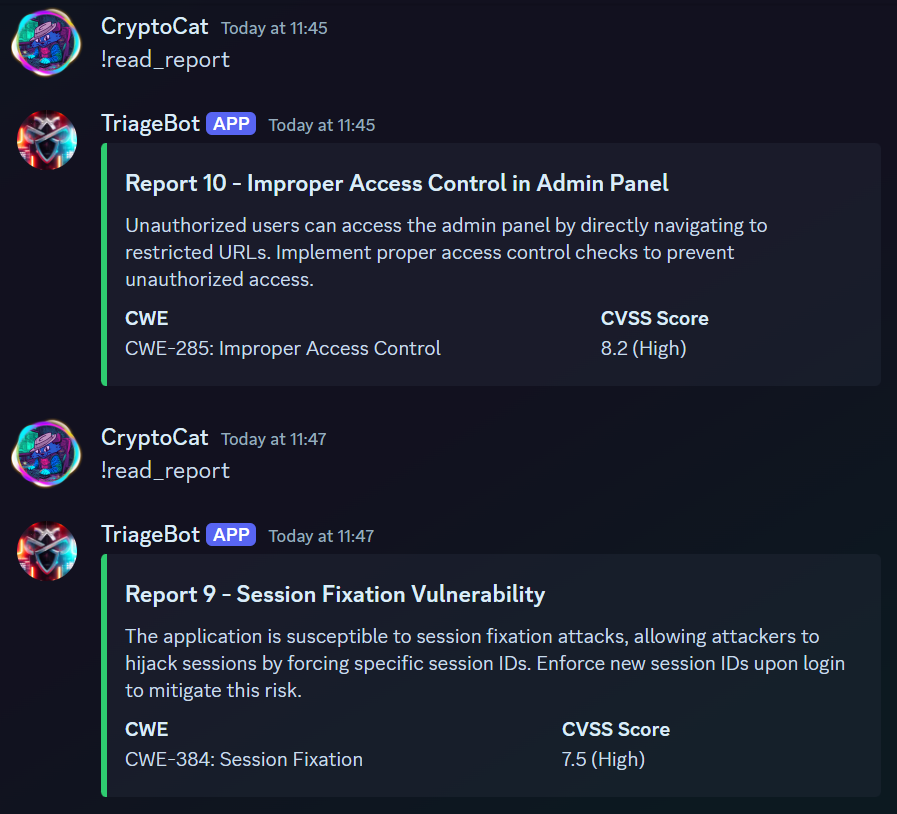Click CryptoCat's avatar on the first message
897x814 pixels.
tap(45, 42)
